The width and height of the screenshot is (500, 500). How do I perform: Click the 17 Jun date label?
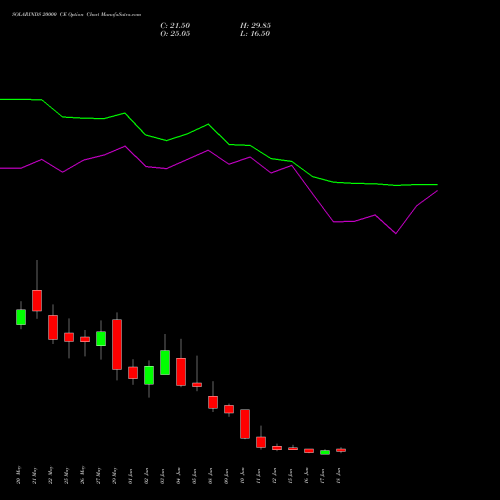point(323,476)
